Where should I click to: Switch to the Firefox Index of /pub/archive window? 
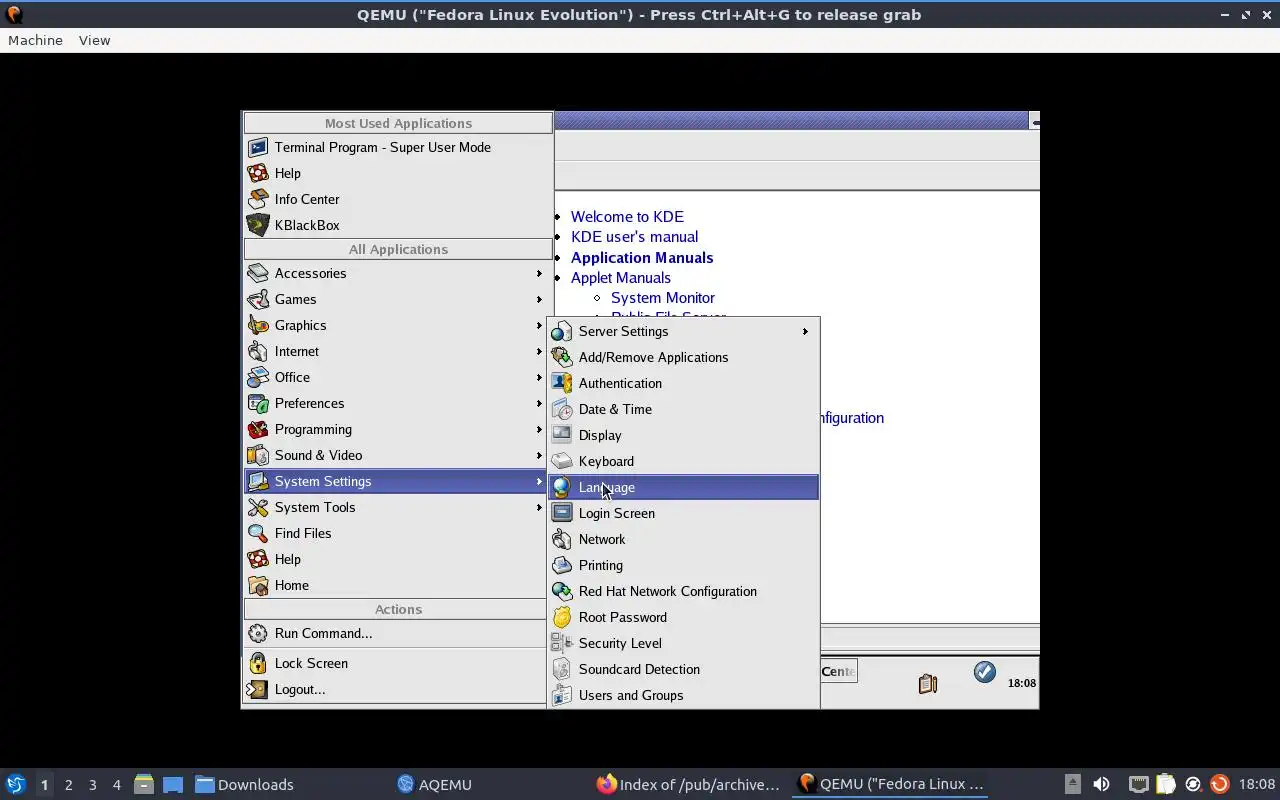(x=688, y=785)
